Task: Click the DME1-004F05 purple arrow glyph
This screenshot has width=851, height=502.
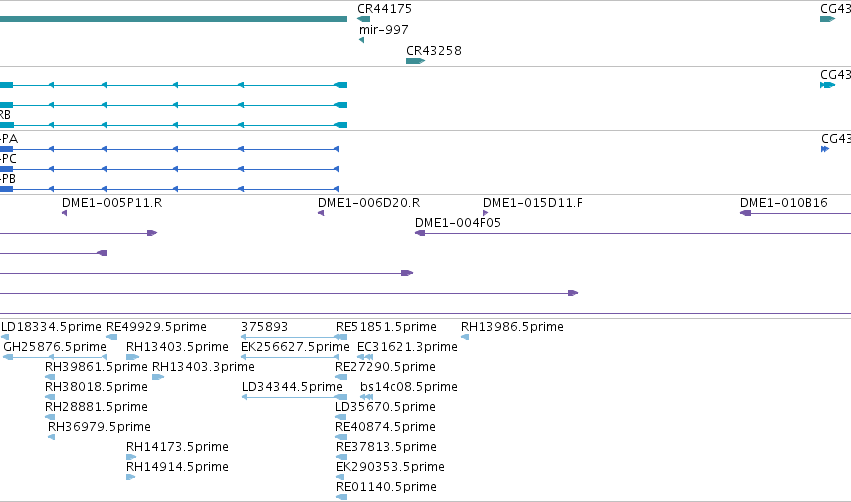Action: tap(420, 233)
